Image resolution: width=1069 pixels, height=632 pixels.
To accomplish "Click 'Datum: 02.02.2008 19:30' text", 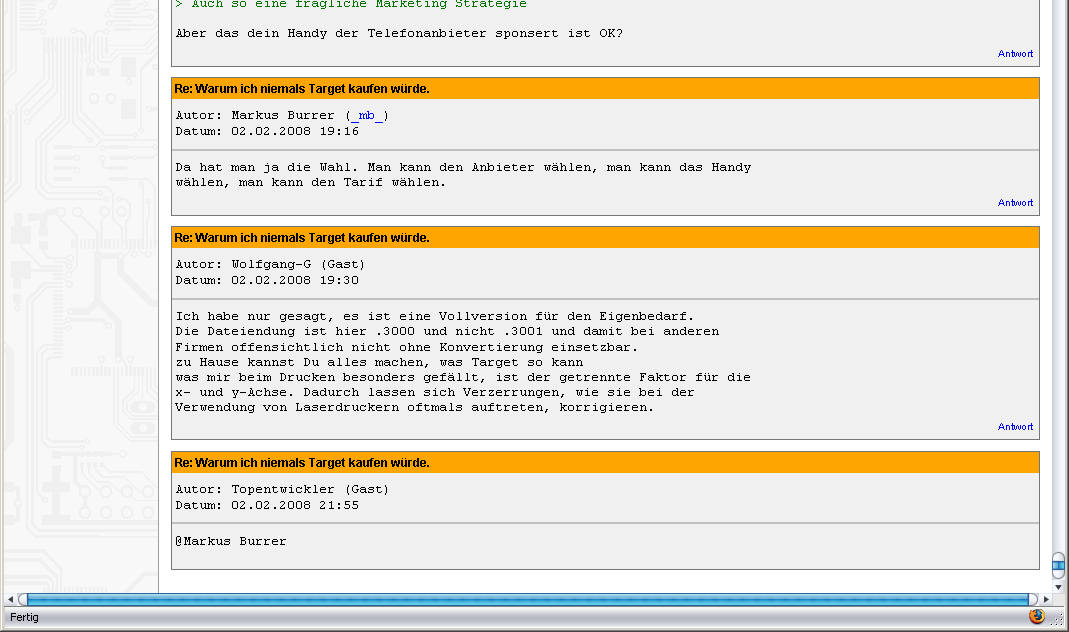I will coord(267,280).
